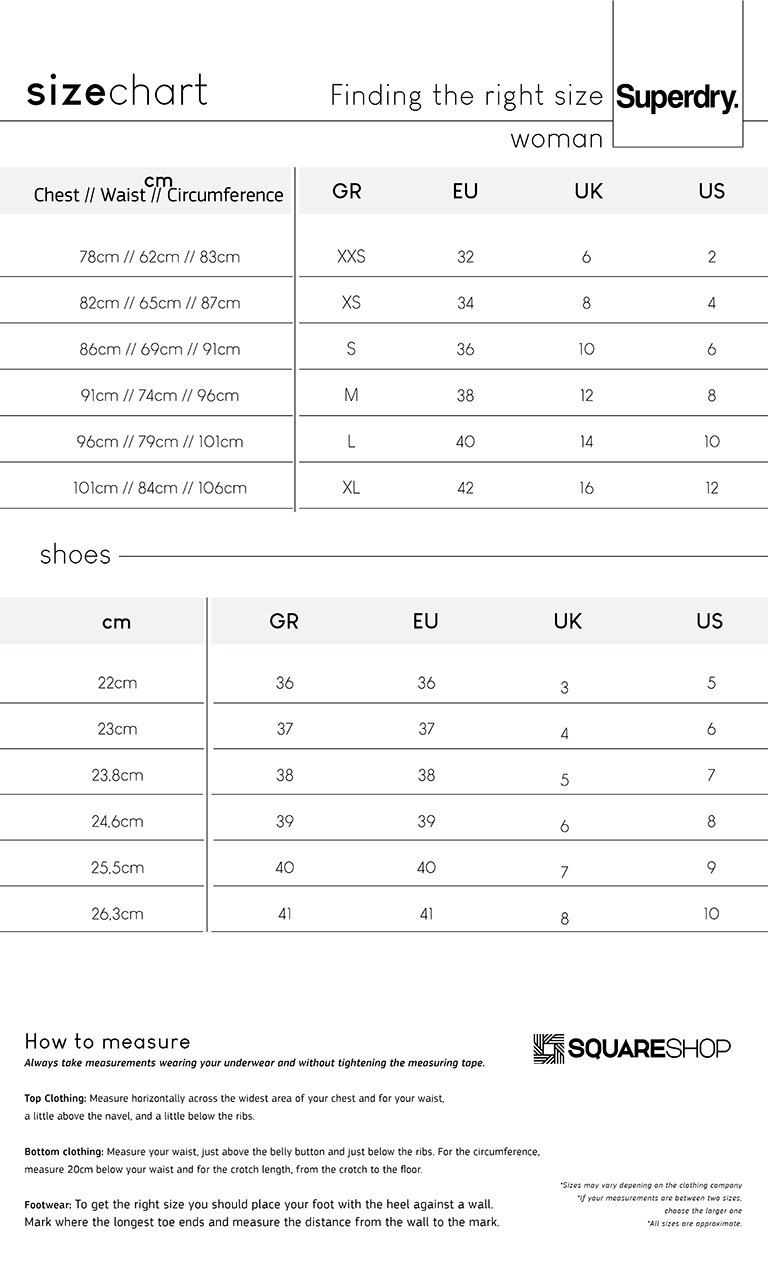Click the Superdry logo box
Image resolution: width=768 pixels, height=1268 pixels.
pos(677,74)
